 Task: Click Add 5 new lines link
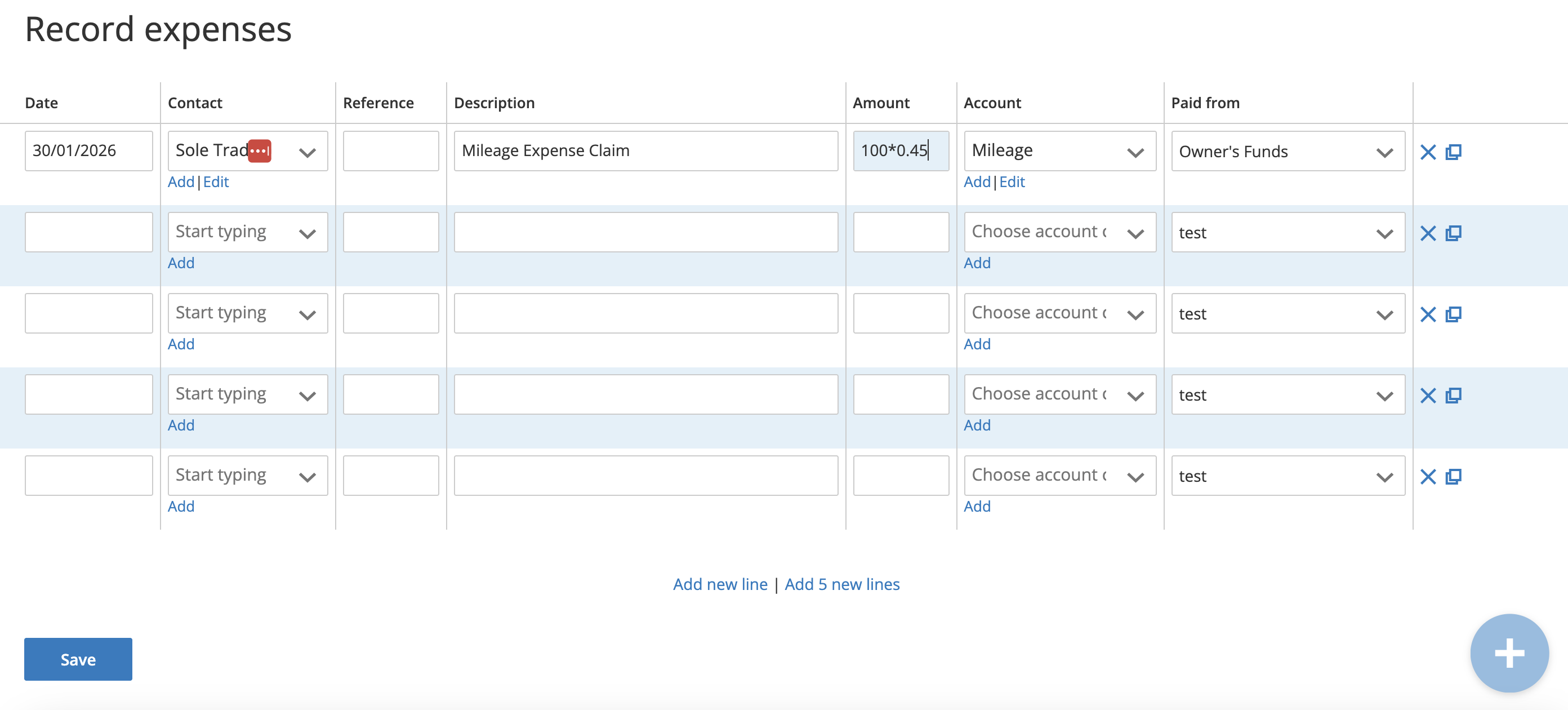(x=841, y=584)
